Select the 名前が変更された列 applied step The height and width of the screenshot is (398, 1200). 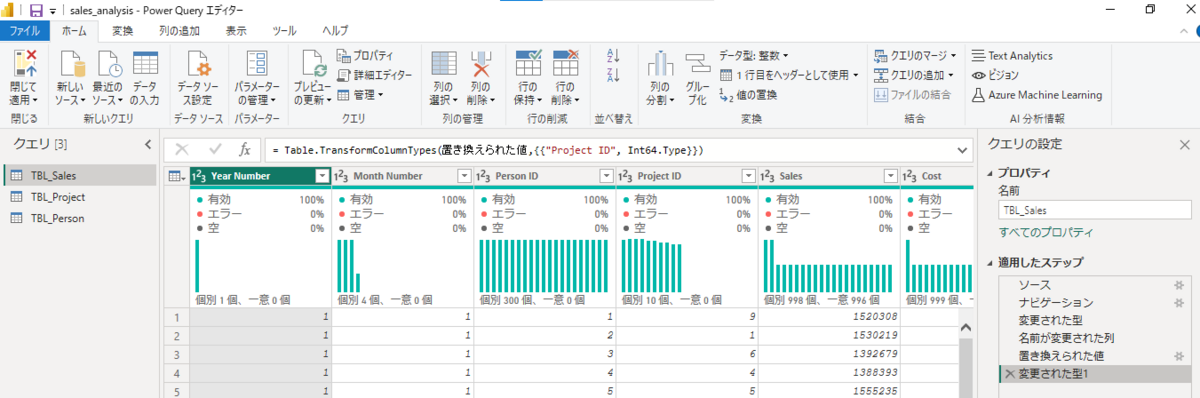pyautogui.click(x=1095, y=338)
